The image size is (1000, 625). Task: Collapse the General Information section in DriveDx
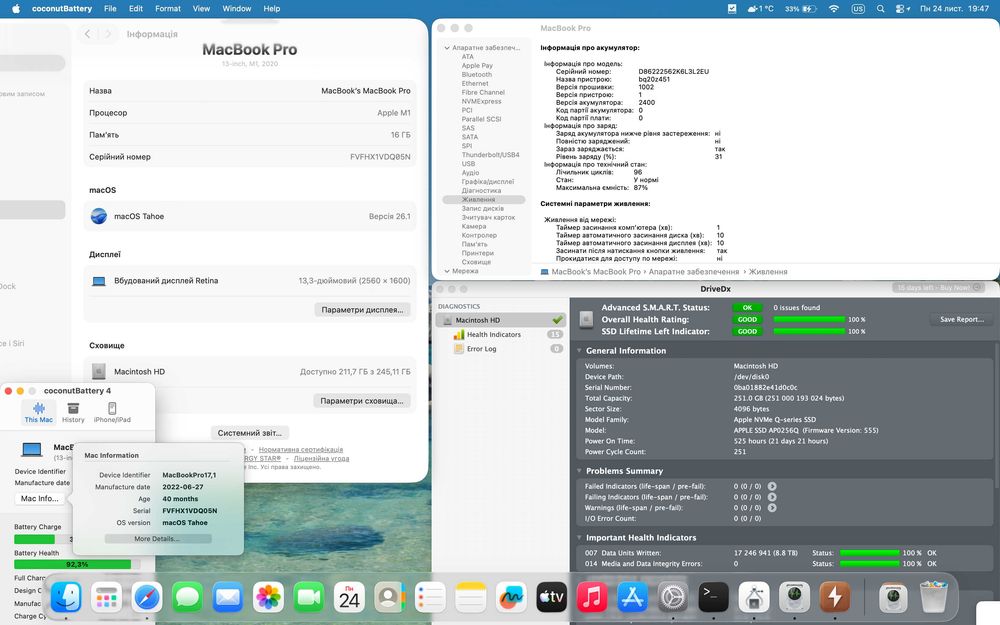pyautogui.click(x=579, y=351)
